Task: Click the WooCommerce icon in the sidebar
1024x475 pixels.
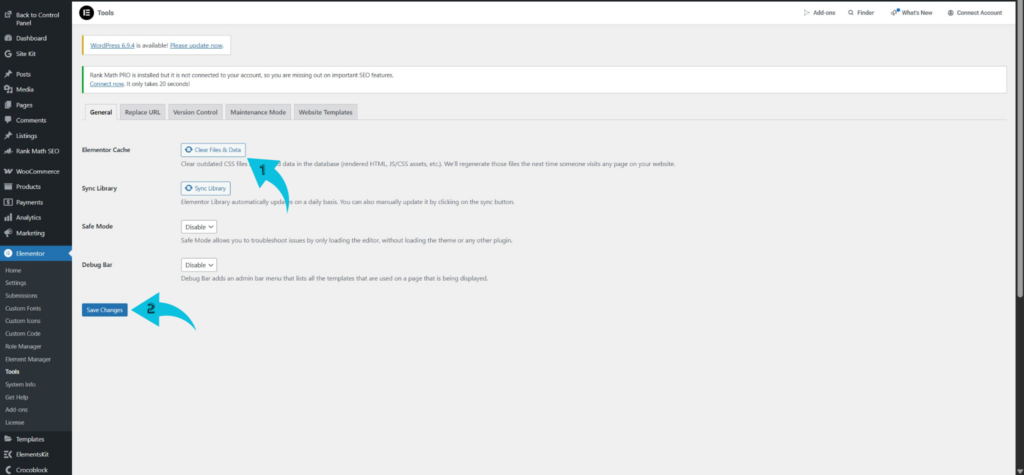Action: pos(8,172)
